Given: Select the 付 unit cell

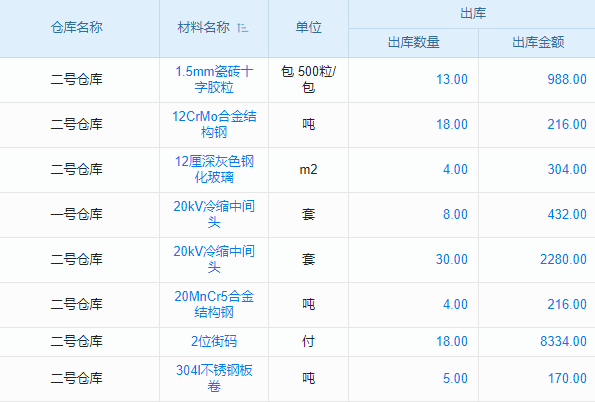Looking at the screenshot, I should coord(309,341).
